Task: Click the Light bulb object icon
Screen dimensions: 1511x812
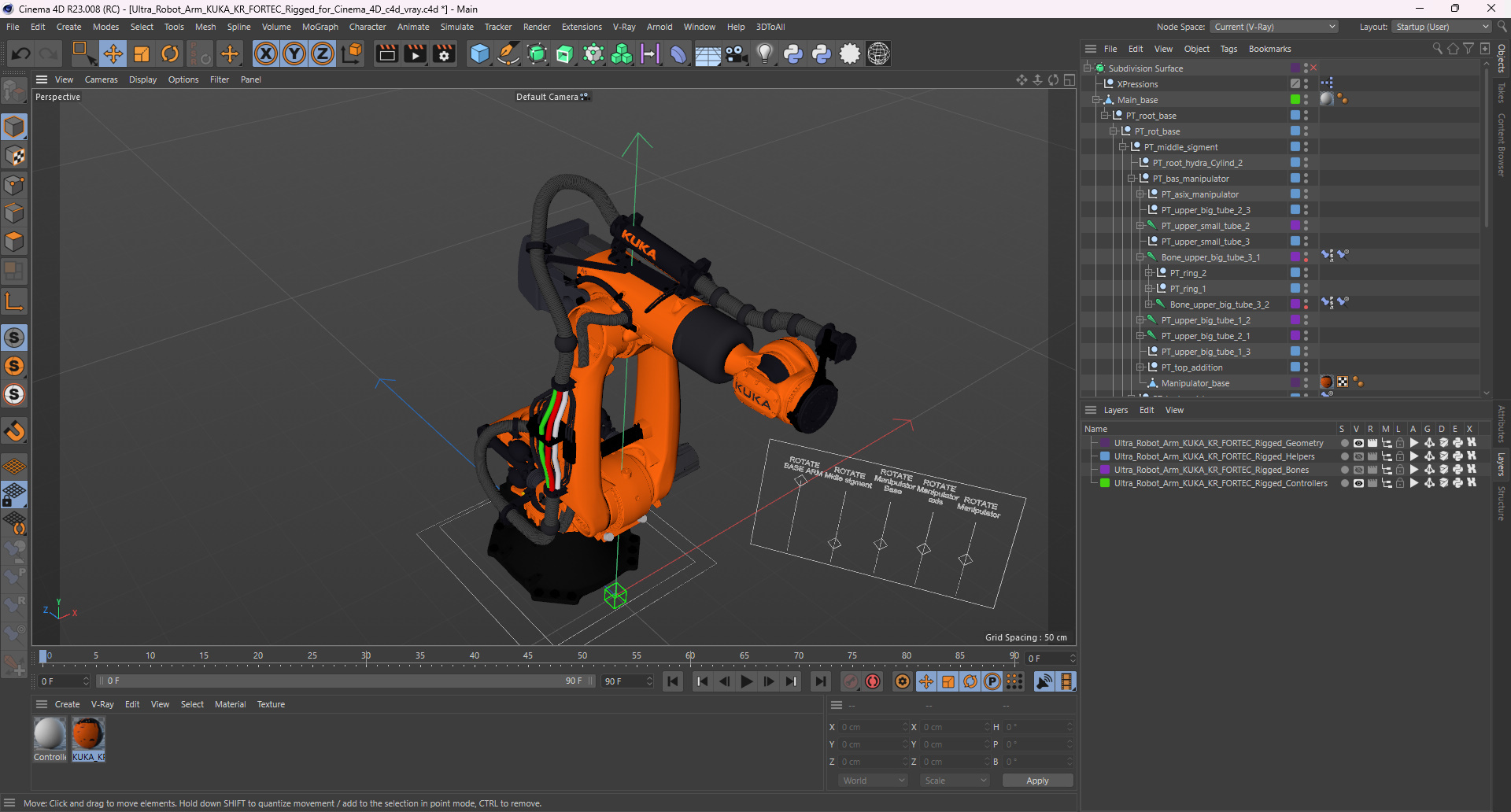Action: (764, 54)
